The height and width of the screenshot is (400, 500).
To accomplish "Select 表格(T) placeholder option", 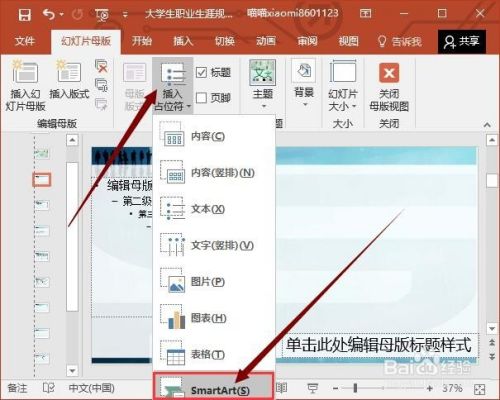I will point(213,354).
